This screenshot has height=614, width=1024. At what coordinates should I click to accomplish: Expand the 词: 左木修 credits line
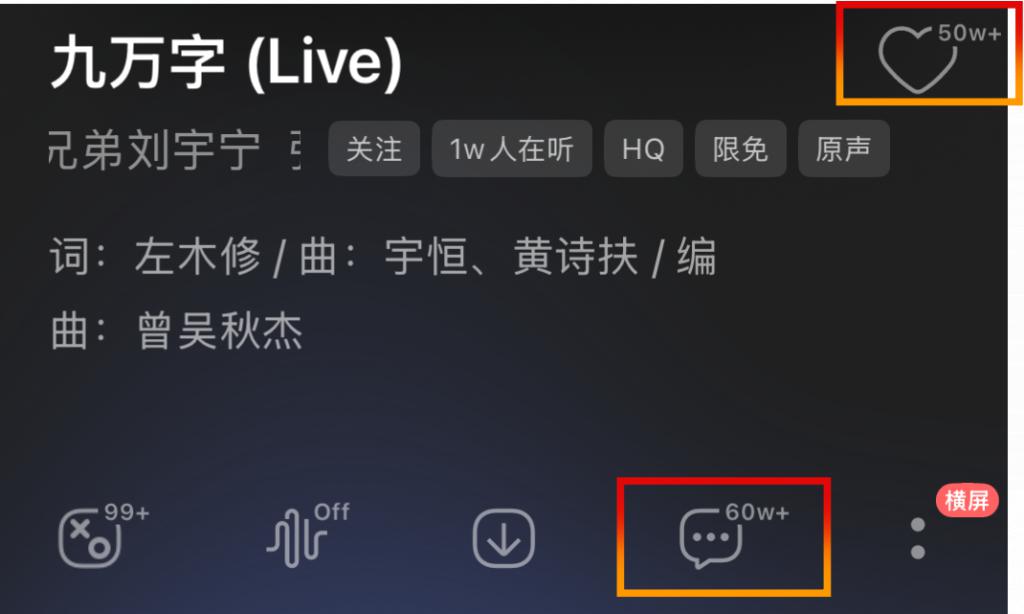click(x=383, y=257)
